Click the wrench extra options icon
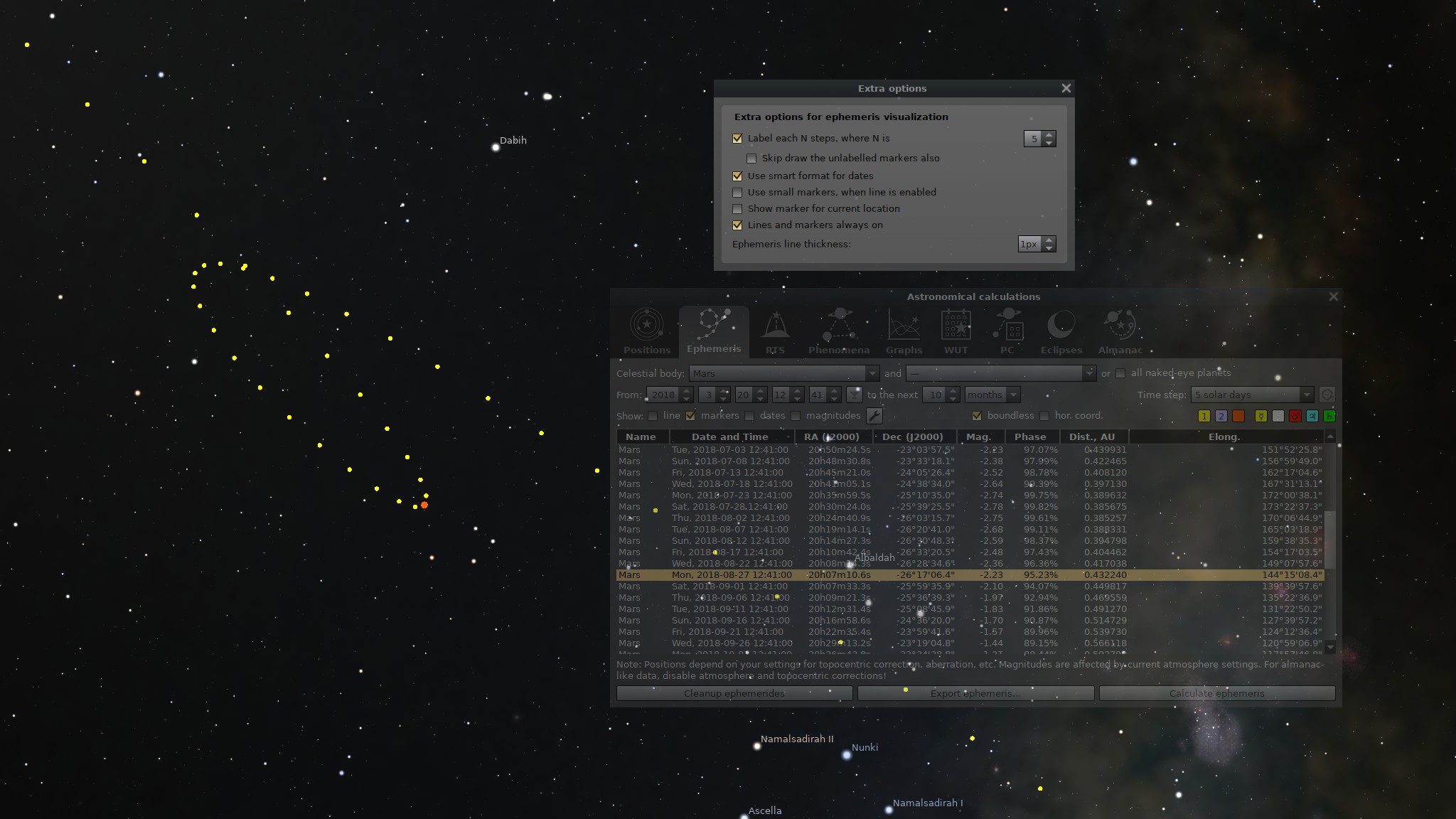 point(874,416)
